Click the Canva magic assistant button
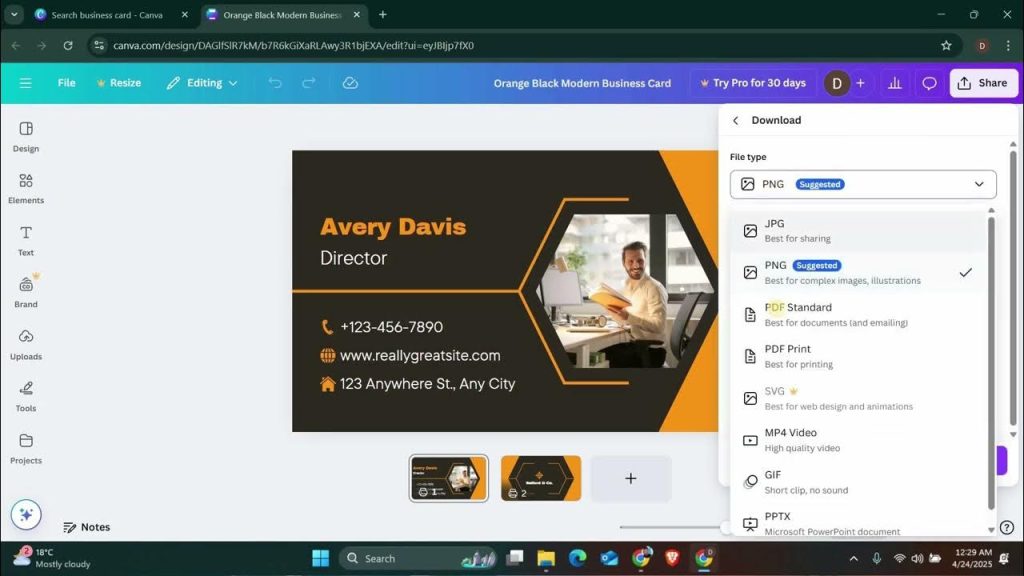The image size is (1024, 576). point(26,515)
